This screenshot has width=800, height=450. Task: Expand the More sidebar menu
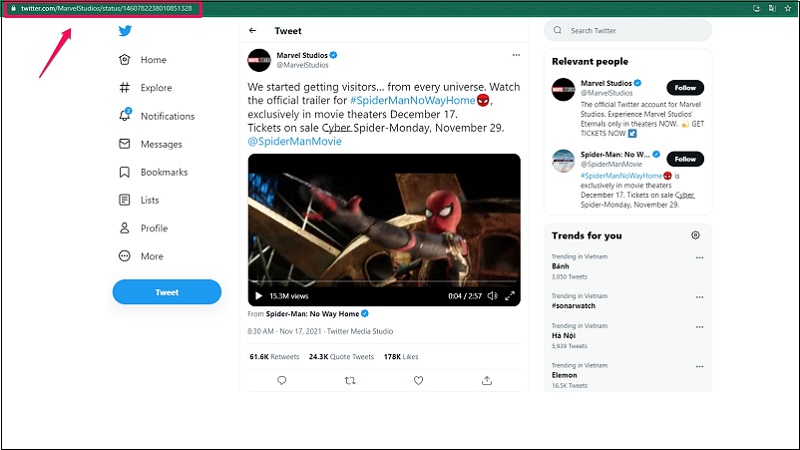click(x=140, y=256)
